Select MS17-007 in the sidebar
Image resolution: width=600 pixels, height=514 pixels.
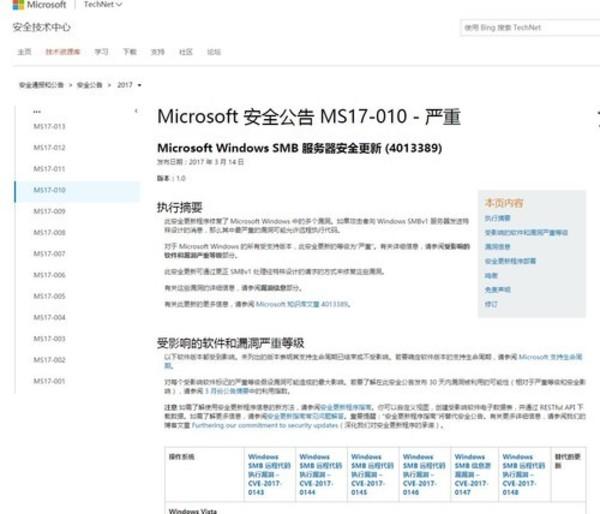click(x=49, y=254)
